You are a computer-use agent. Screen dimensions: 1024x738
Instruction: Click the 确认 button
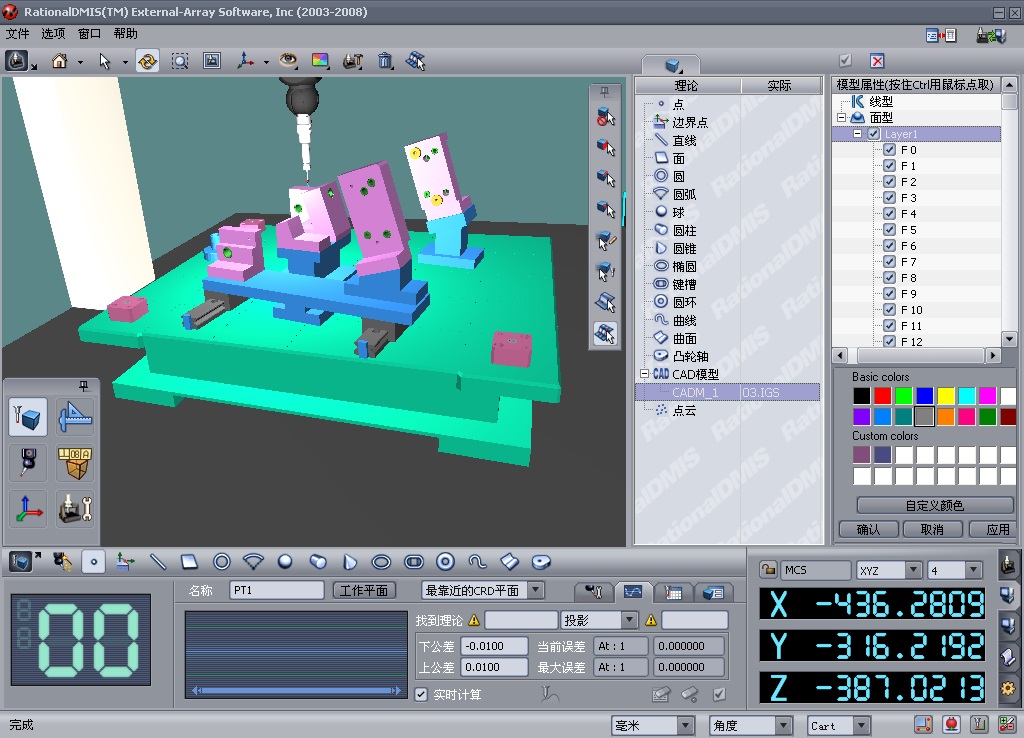coord(868,529)
